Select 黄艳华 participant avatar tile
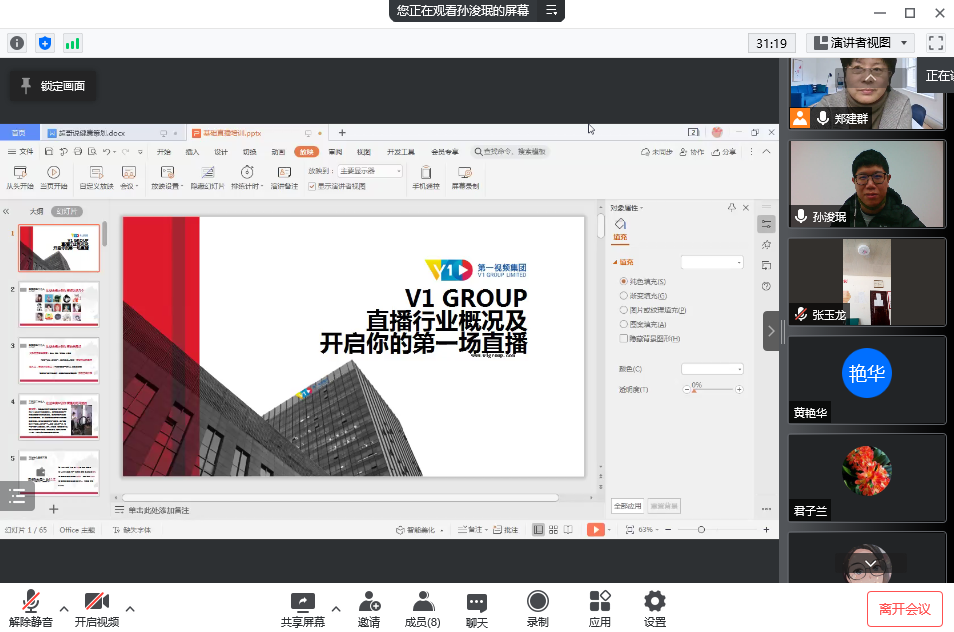This screenshot has height=632, width=954. (867, 380)
